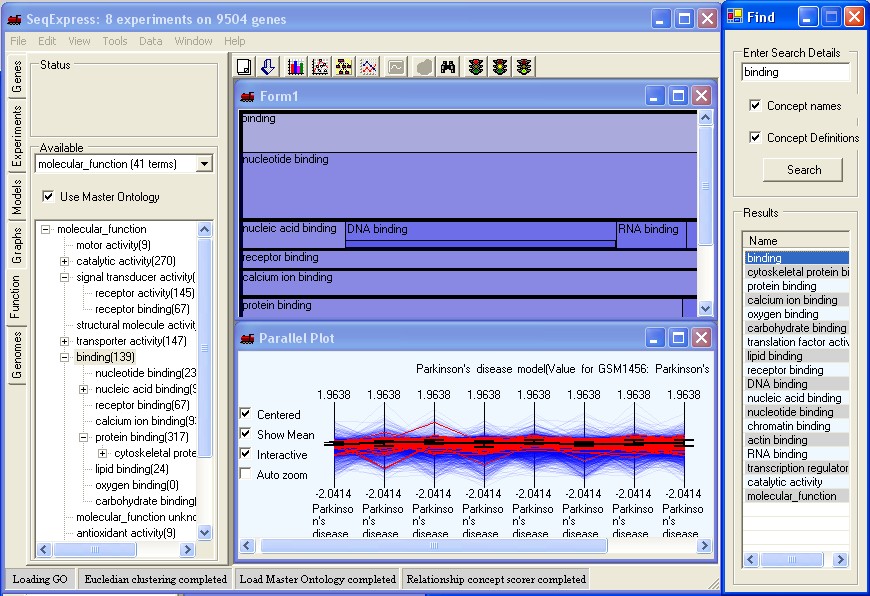870x596 pixels.
Task: Disable the Show Mean checkbox
Action: (246, 435)
